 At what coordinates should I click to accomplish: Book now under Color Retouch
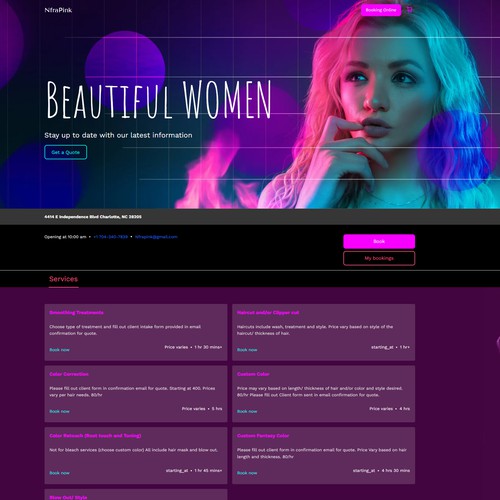59,473
